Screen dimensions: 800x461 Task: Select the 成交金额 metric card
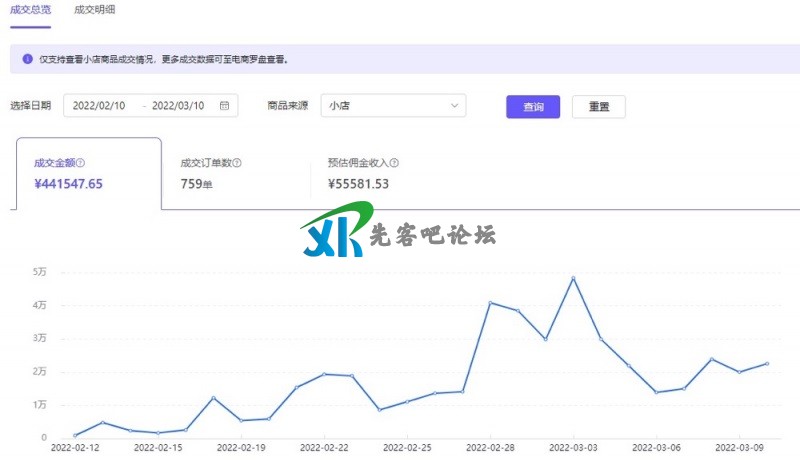tap(88, 173)
